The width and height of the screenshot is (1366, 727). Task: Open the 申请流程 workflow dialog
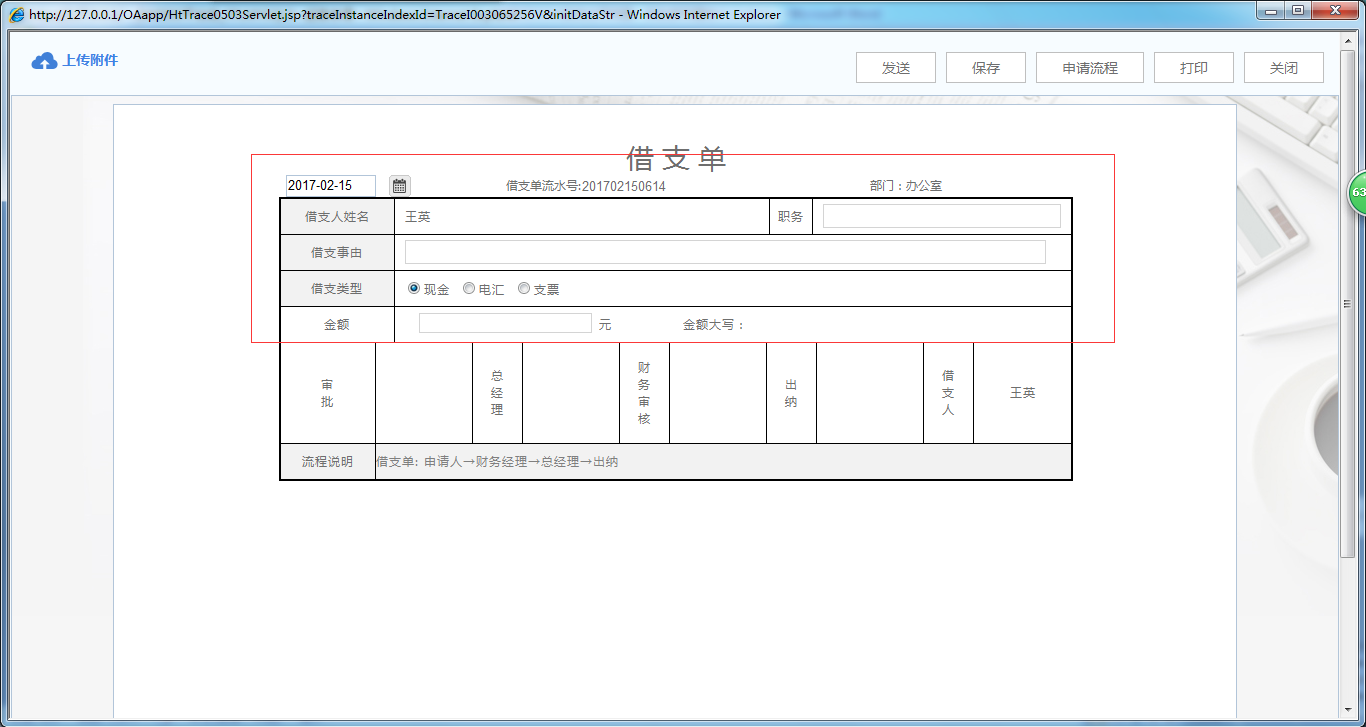pos(1089,67)
